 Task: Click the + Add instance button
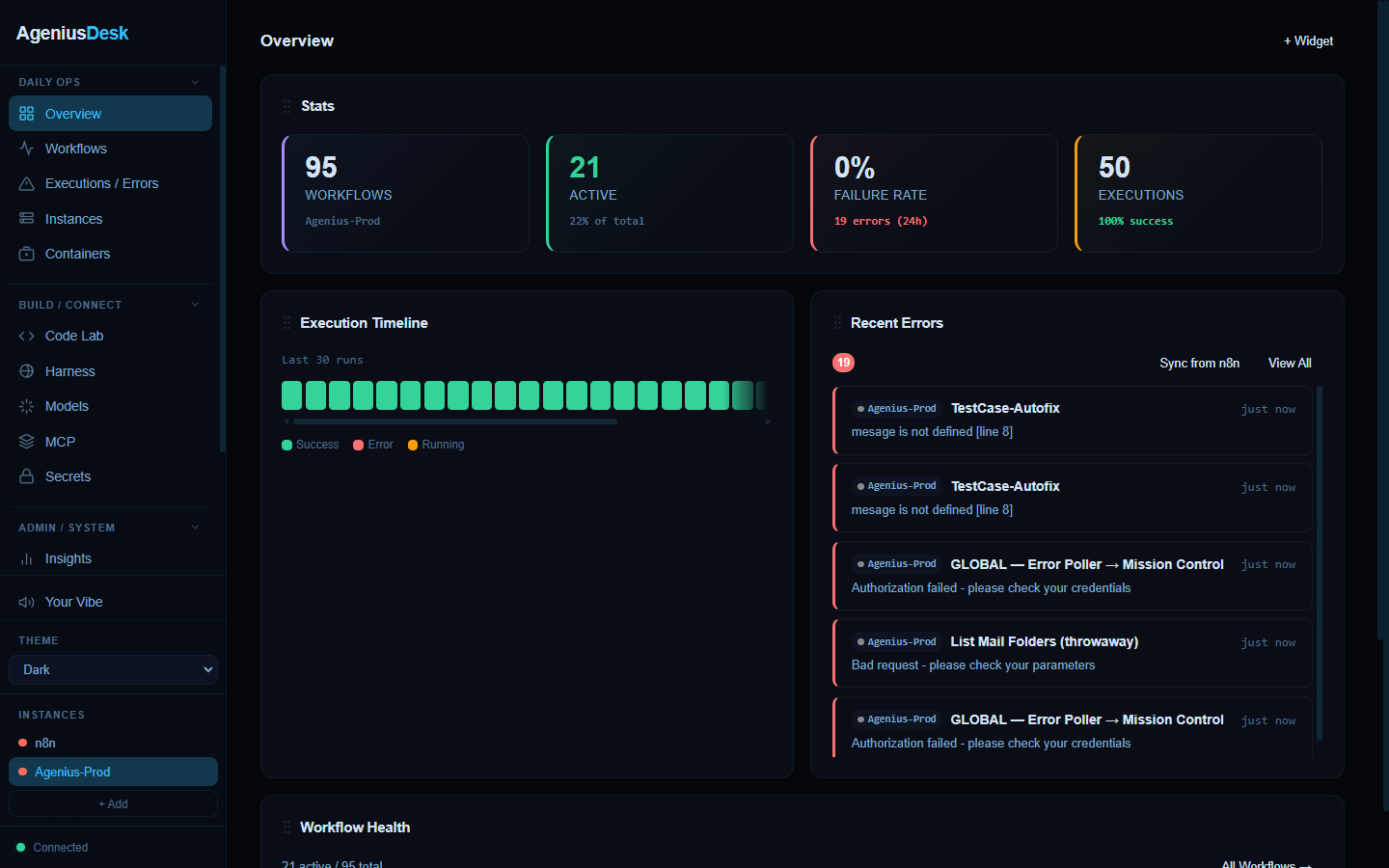pos(113,803)
